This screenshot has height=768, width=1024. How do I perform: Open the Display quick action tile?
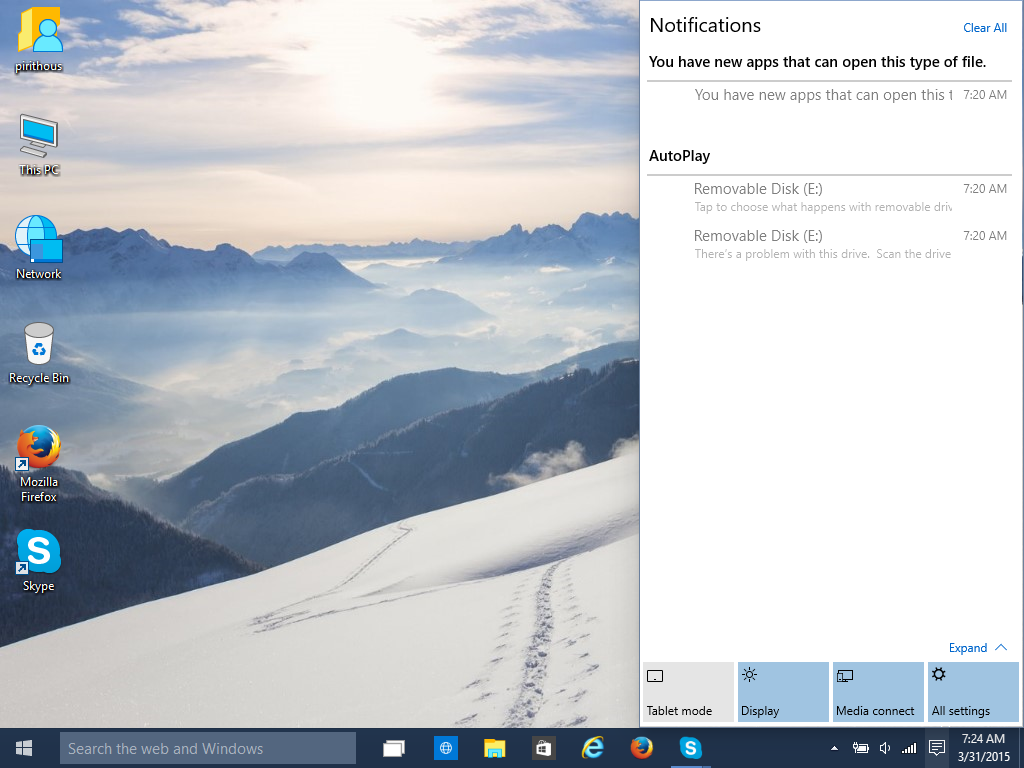click(783, 692)
